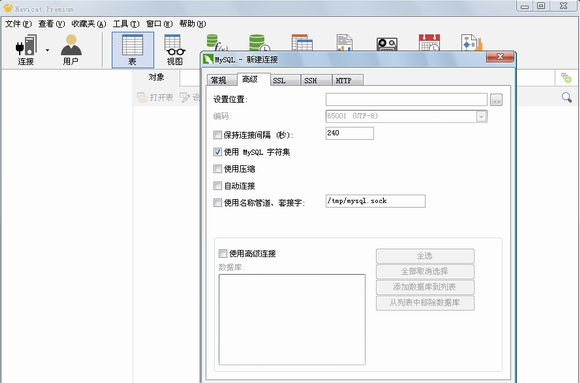Image resolution: width=580 pixels, height=383 pixels.
Task: Open the 帮助 menu
Action: click(x=192, y=24)
